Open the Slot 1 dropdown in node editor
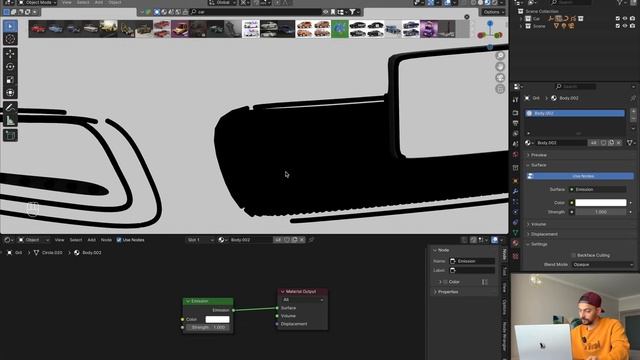The image size is (640, 360). [x=200, y=240]
